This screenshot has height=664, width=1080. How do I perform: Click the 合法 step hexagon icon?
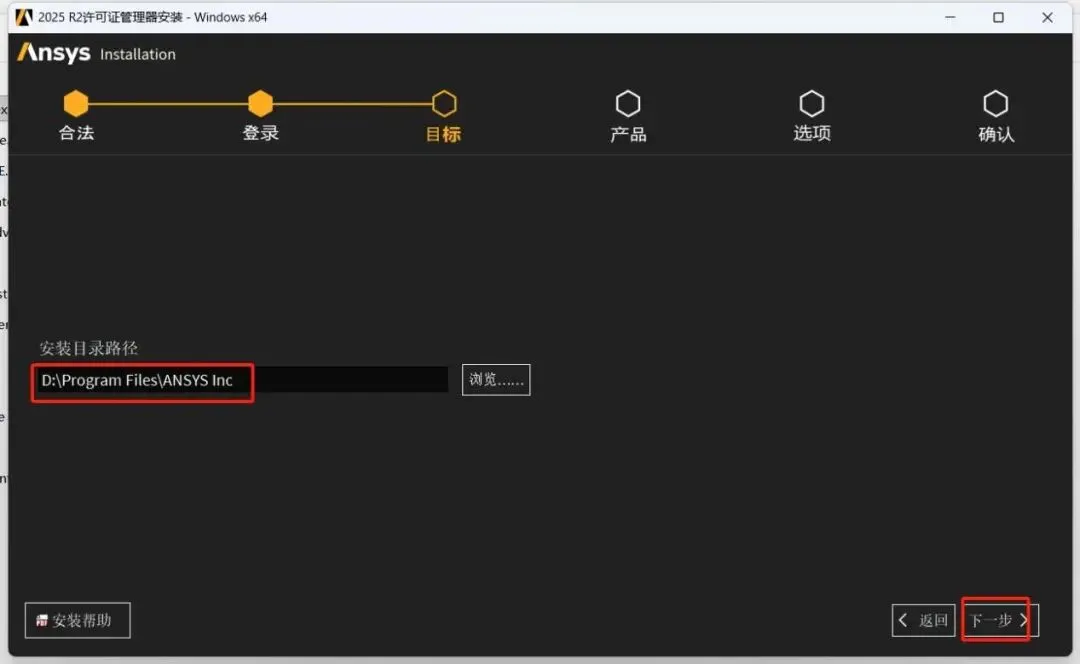[76, 104]
